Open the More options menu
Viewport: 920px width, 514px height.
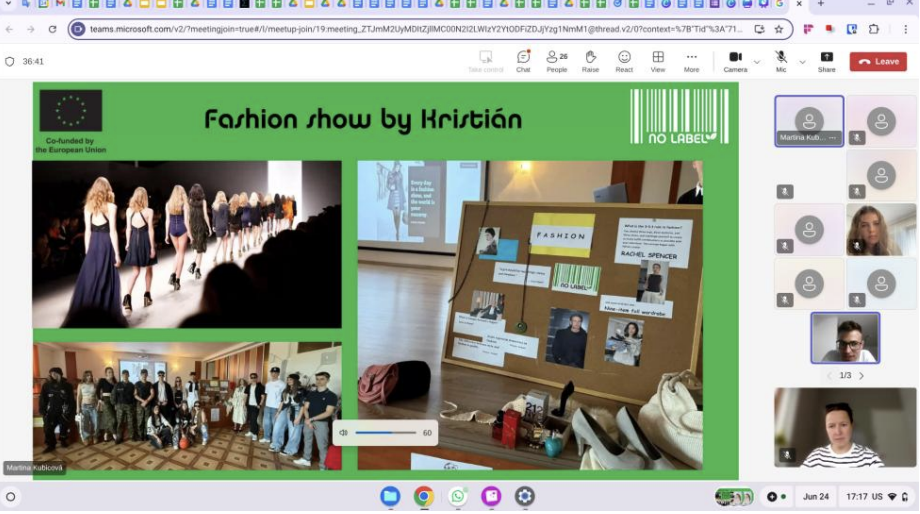(691, 61)
